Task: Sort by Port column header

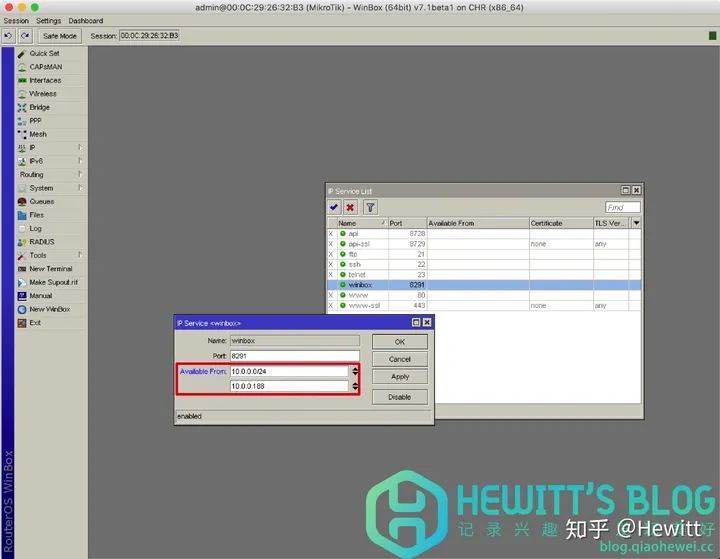Action: [407, 223]
